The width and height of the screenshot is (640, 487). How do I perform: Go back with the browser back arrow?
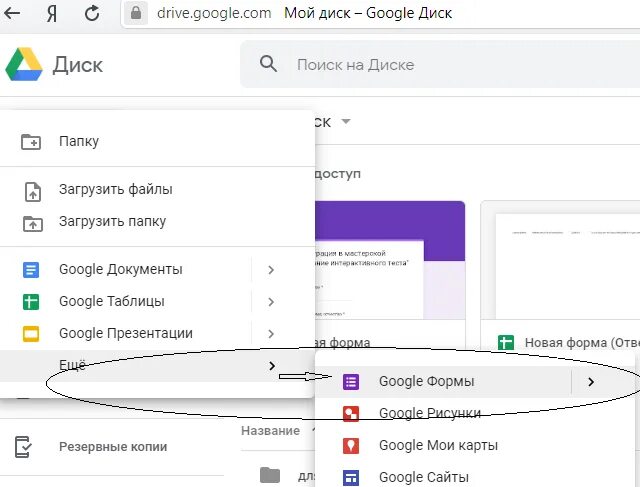pos(12,13)
